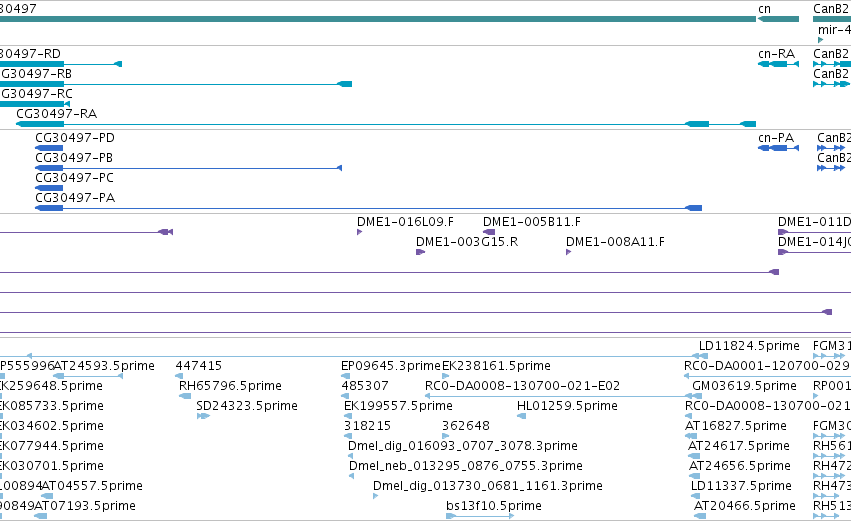Select transcript CG30497-RB
851x521 pixels.
(x=176, y=84)
